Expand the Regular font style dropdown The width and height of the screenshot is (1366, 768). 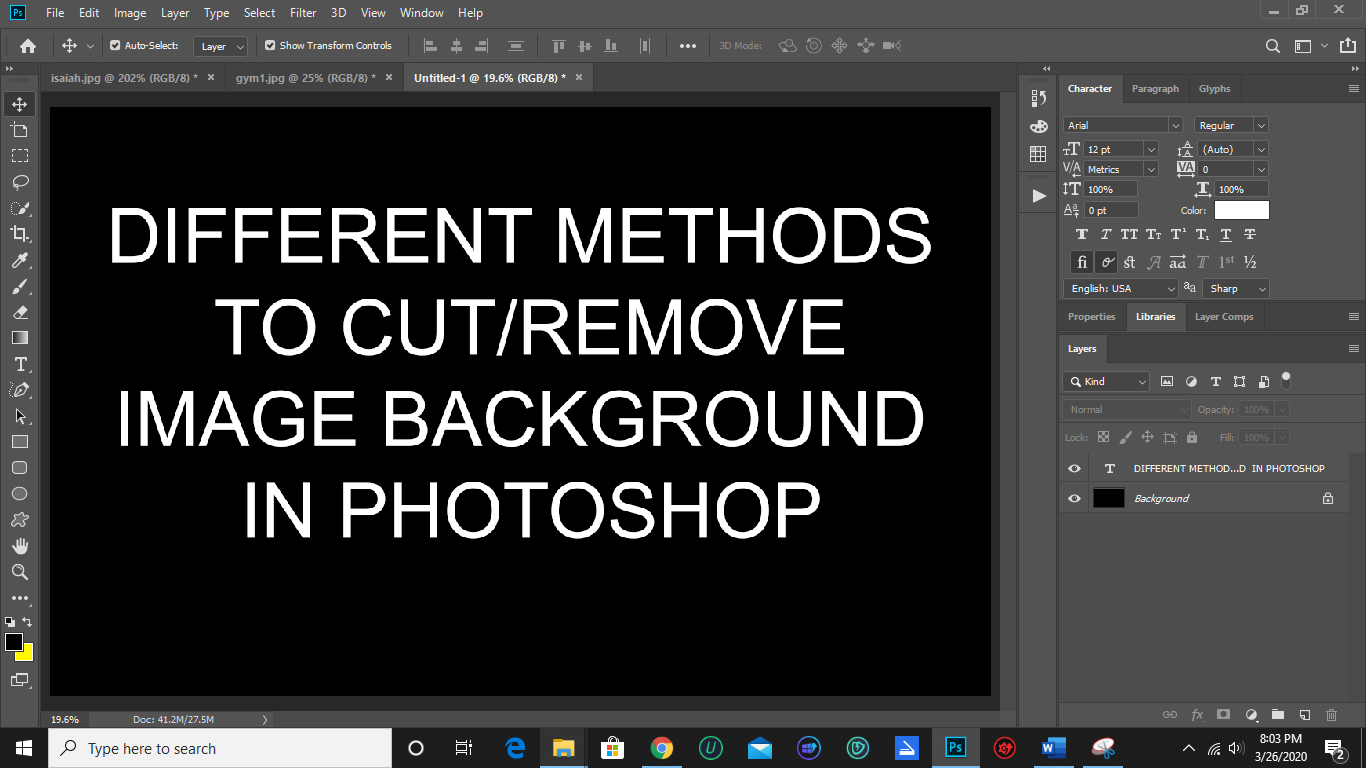1231,125
